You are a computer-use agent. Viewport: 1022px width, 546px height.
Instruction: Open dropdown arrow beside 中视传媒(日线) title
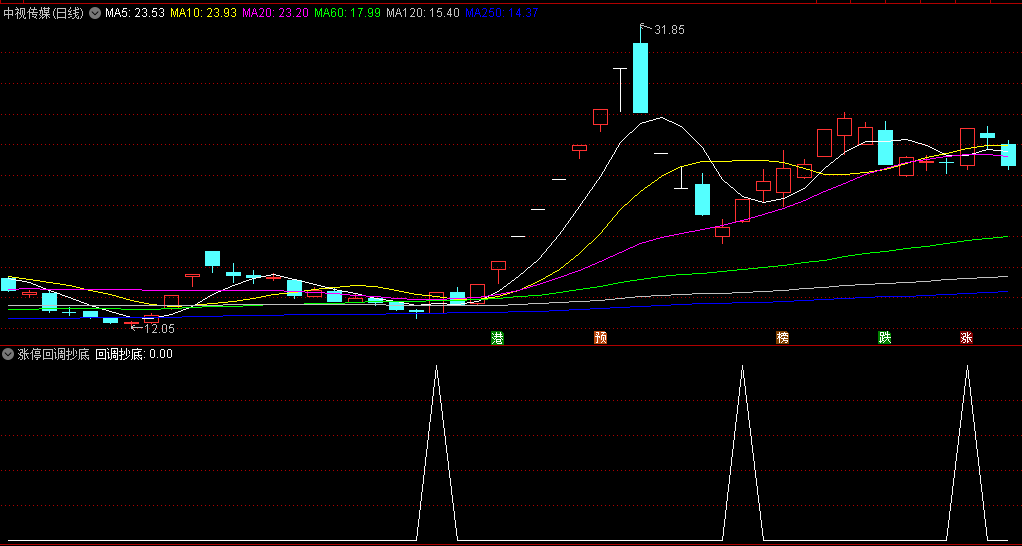[x=95, y=13]
